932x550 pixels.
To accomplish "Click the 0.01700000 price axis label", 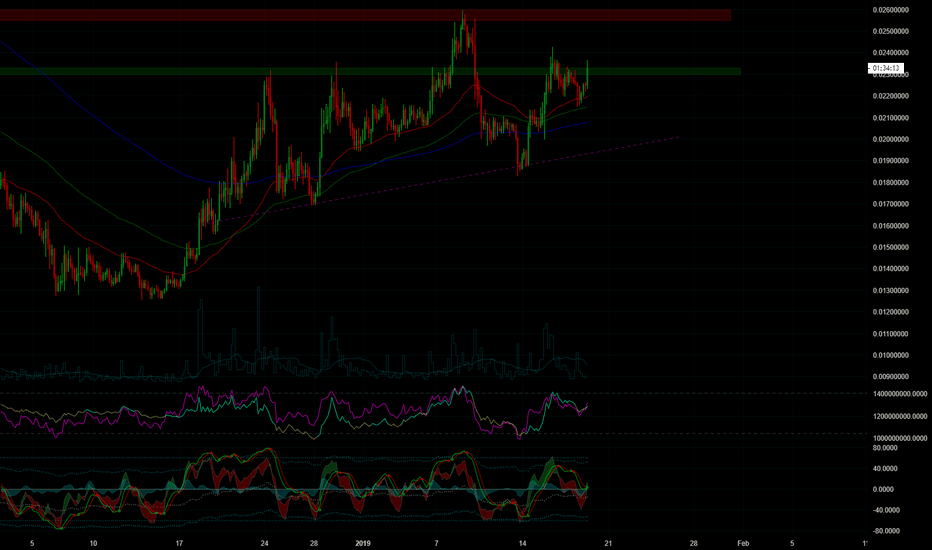I will click(x=890, y=205).
